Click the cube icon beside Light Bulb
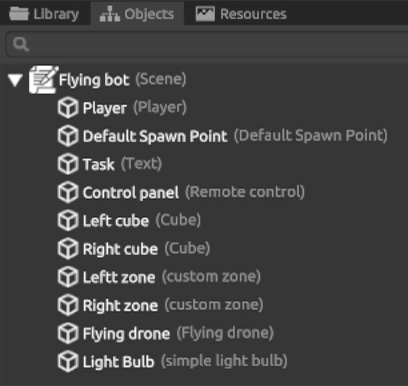408x386 pixels. click(x=68, y=362)
